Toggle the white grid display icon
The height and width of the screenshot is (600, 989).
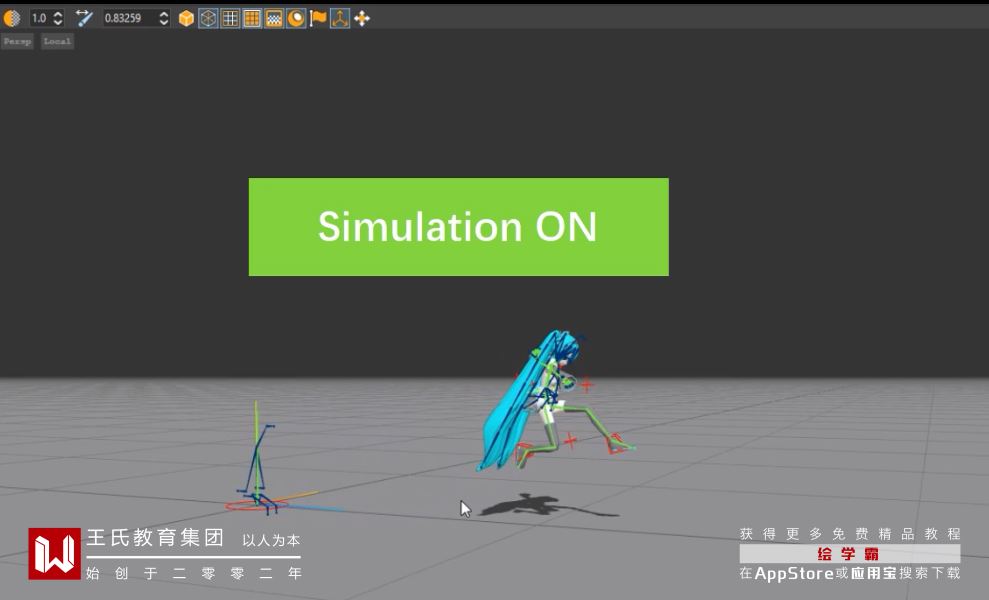click(230, 18)
